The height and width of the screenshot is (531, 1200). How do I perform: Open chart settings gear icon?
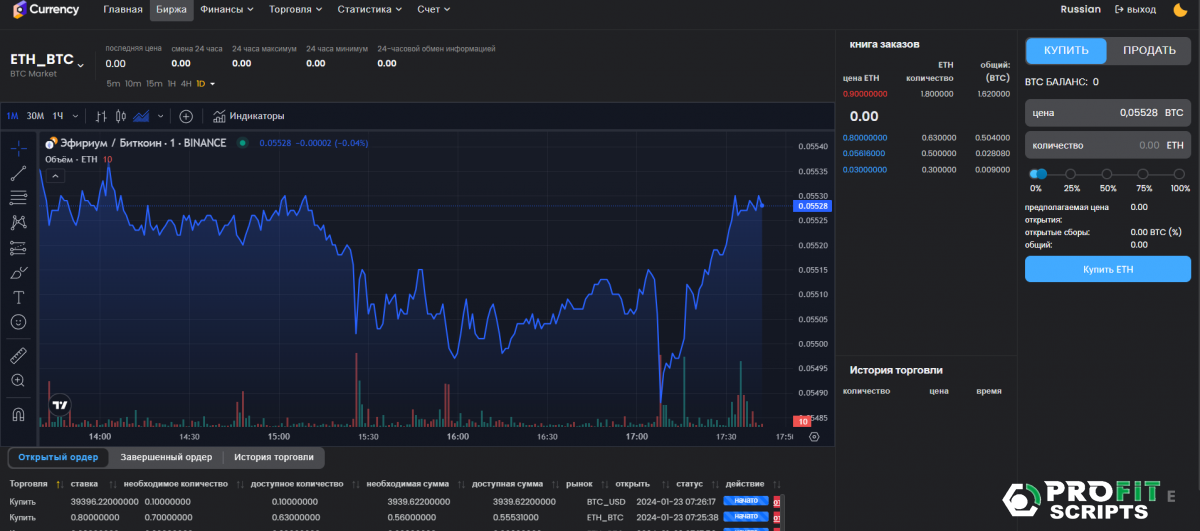pyautogui.click(x=814, y=437)
